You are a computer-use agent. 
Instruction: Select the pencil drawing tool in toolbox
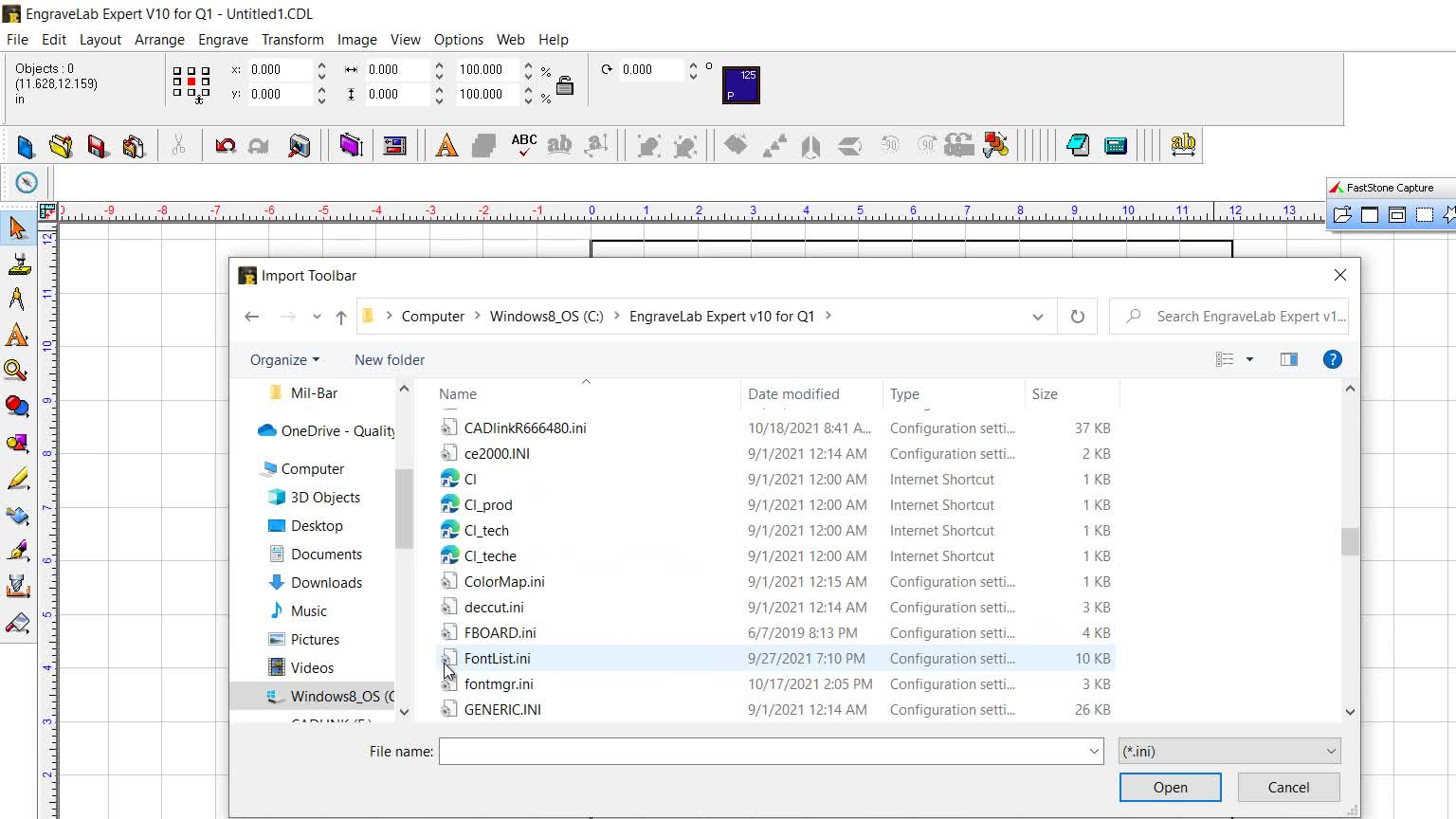pos(17,480)
